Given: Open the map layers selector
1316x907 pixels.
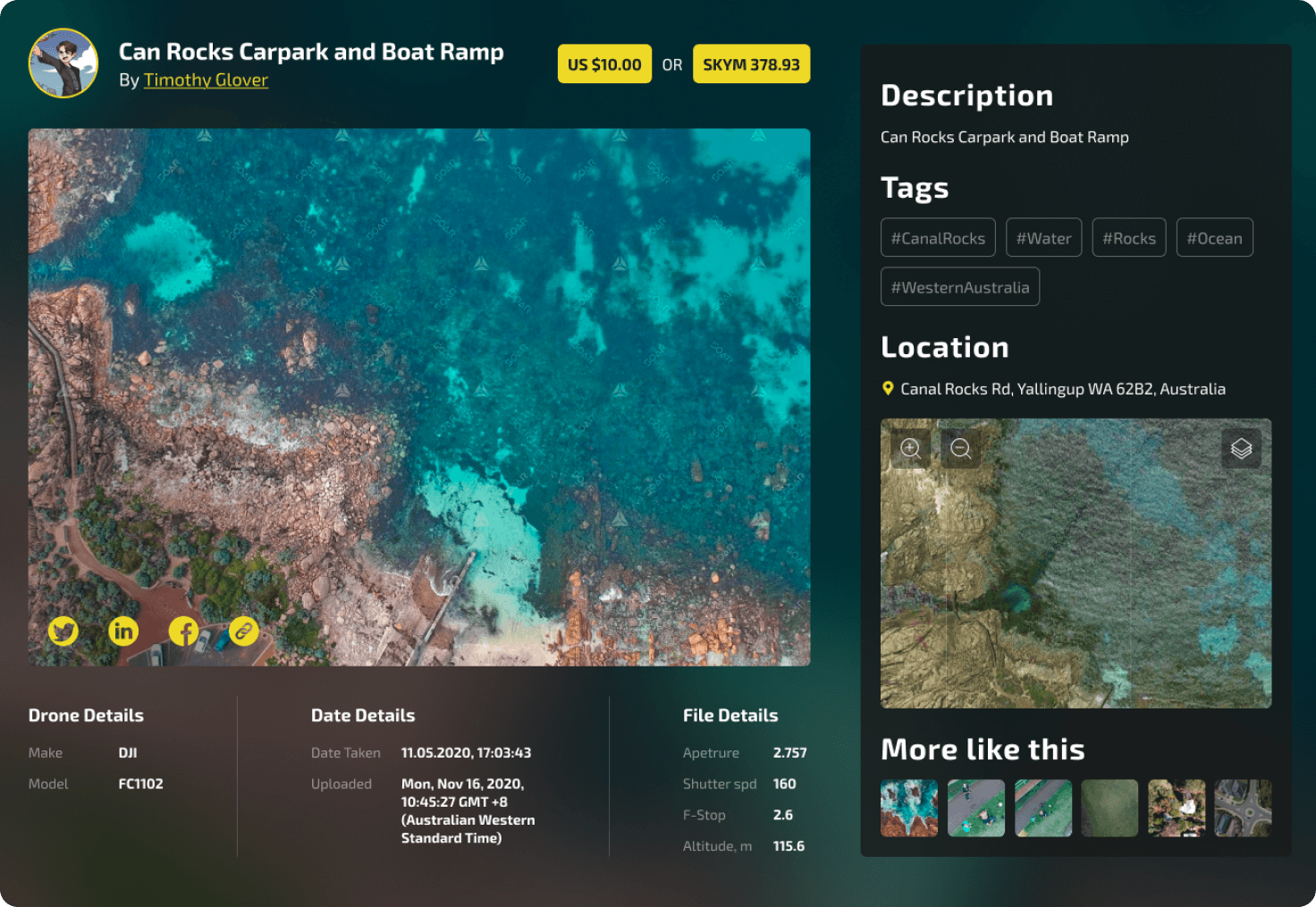Looking at the screenshot, I should point(1241,448).
